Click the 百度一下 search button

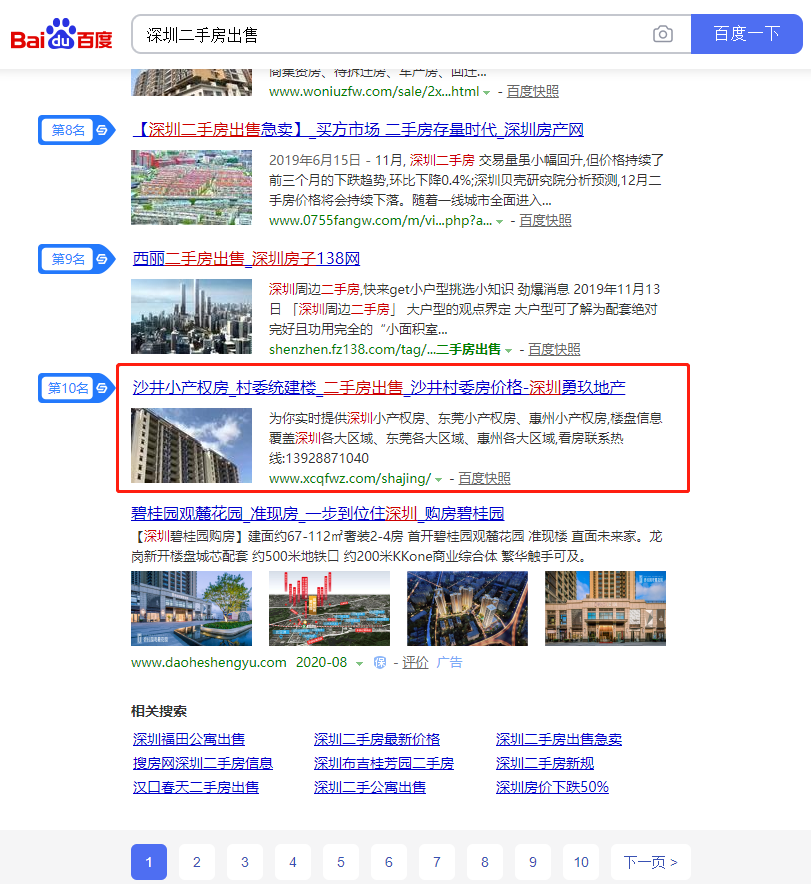pos(747,34)
